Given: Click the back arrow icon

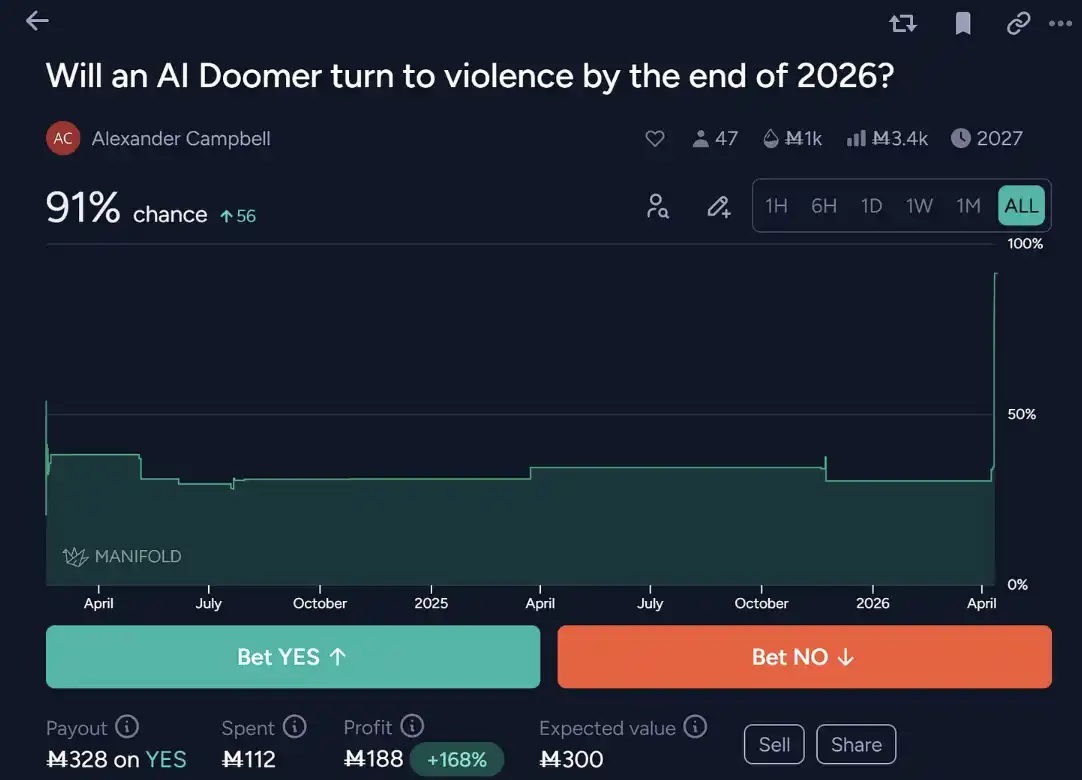Looking at the screenshot, I should 37,21.
